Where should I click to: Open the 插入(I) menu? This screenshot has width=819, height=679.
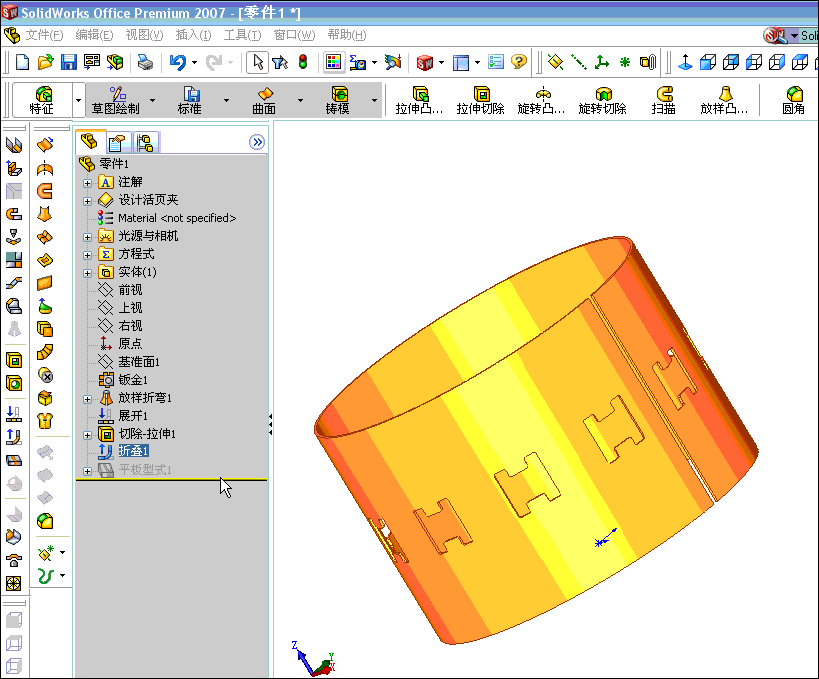[193, 35]
